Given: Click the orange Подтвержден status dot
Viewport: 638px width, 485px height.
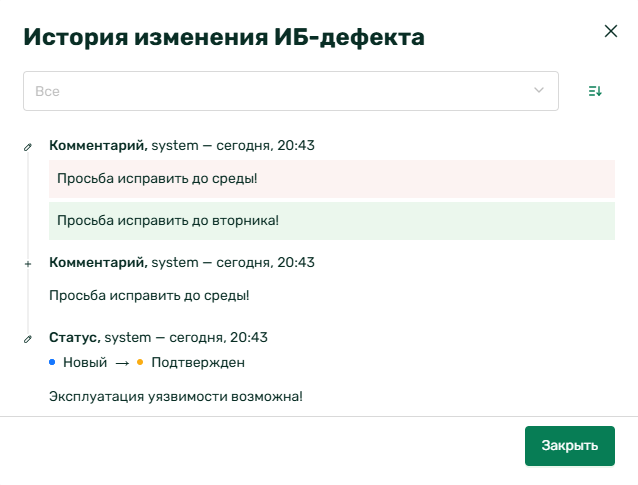Looking at the screenshot, I should tap(140, 362).
